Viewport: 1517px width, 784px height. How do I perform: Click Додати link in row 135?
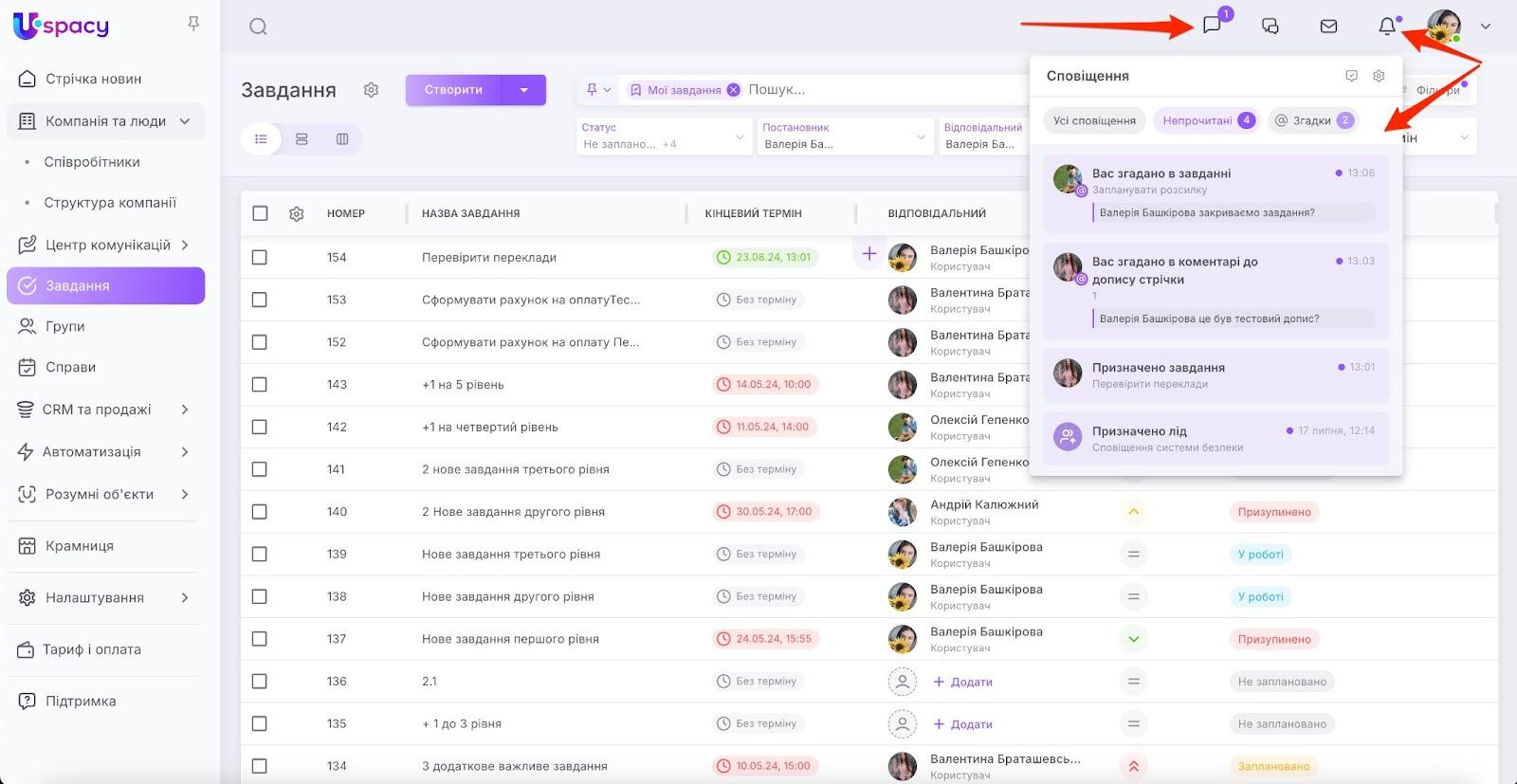963,724
